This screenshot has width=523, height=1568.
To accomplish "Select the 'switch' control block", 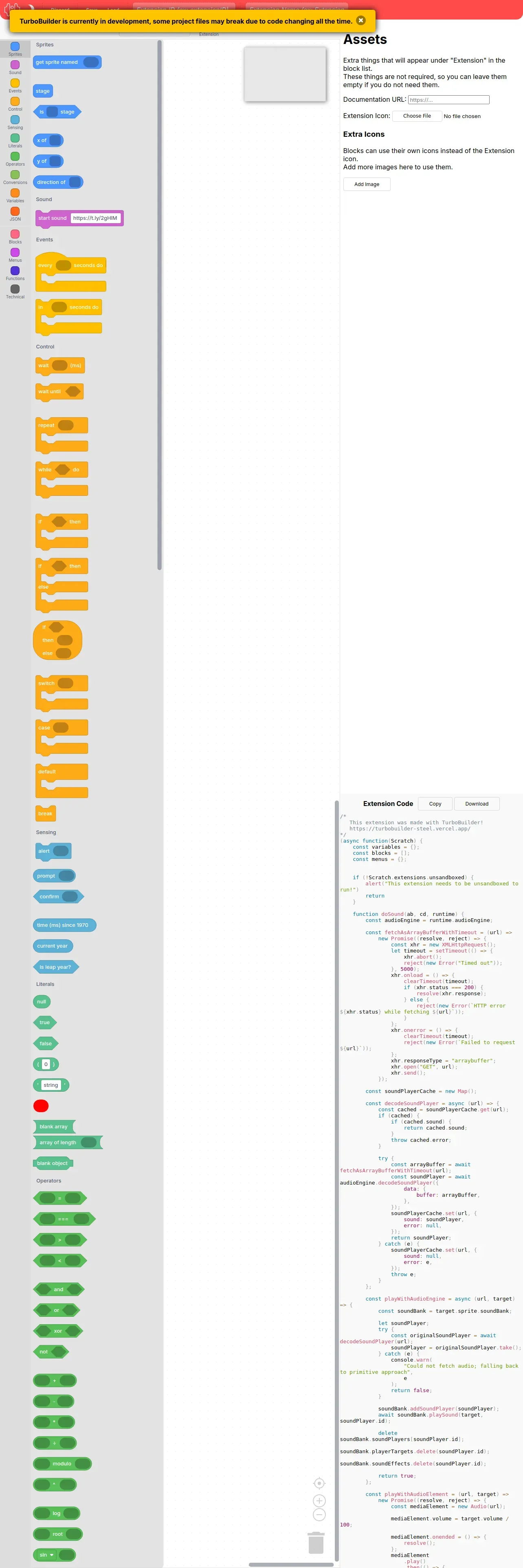I will click(x=62, y=693).
